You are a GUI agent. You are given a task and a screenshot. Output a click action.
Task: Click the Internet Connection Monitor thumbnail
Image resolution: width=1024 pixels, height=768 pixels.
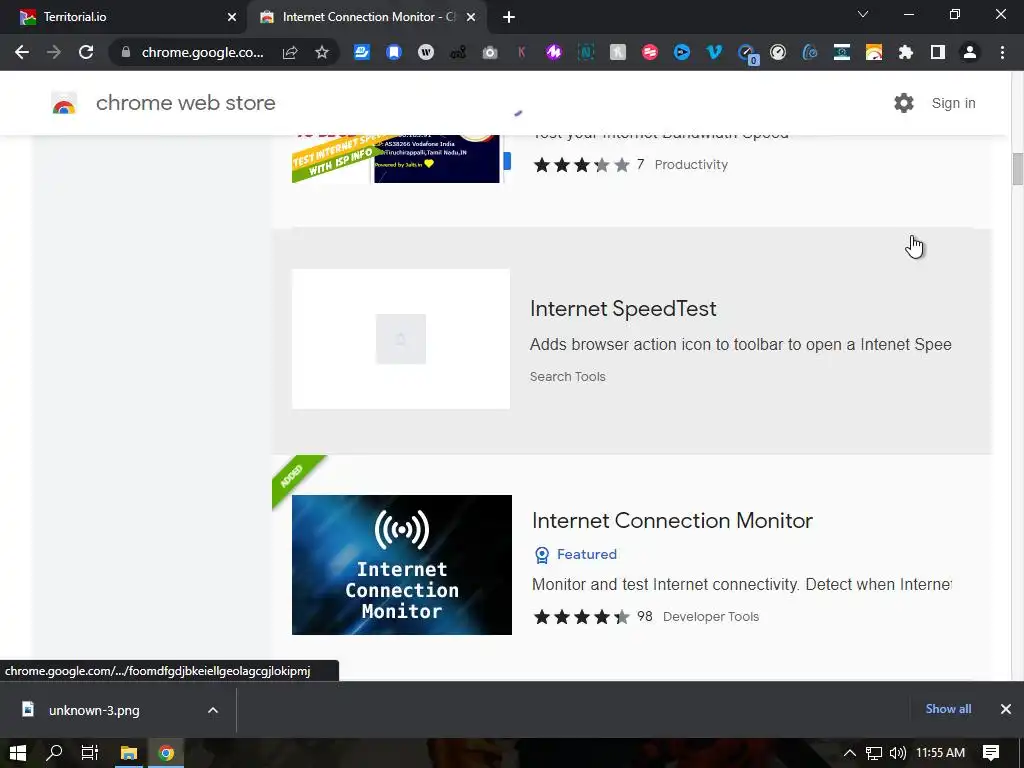(x=402, y=565)
